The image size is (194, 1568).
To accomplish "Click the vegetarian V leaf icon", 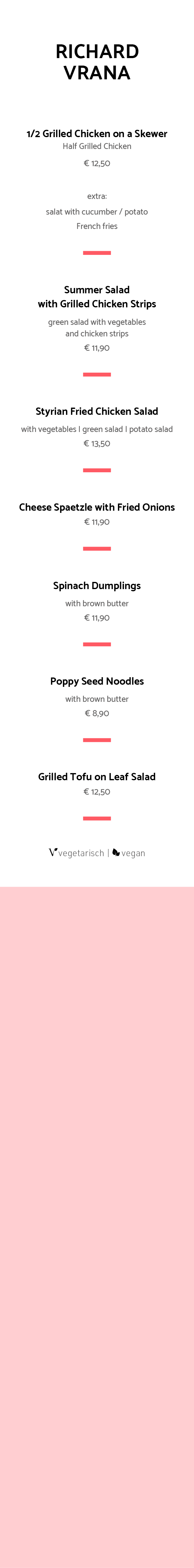I will (53, 852).
